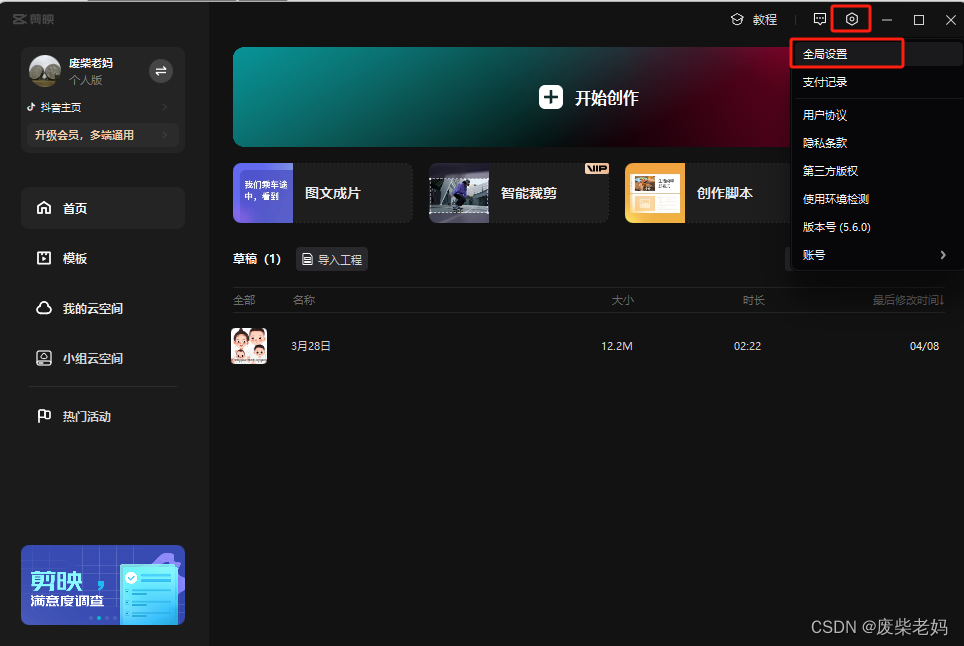Click the group cloud icon beside 小组云空间
This screenshot has width=964, height=646.
[44, 358]
